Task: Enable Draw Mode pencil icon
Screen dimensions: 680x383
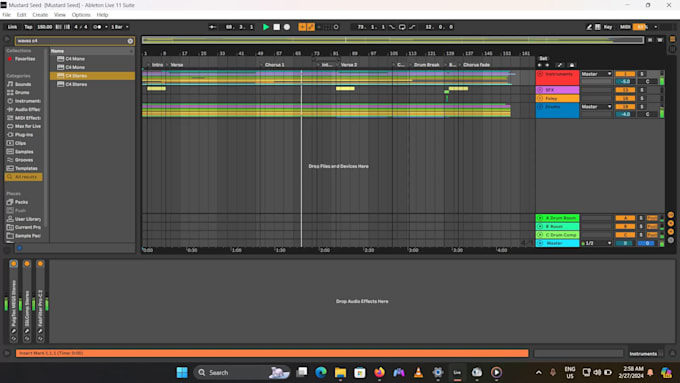Action: pyautogui.click(x=589, y=27)
